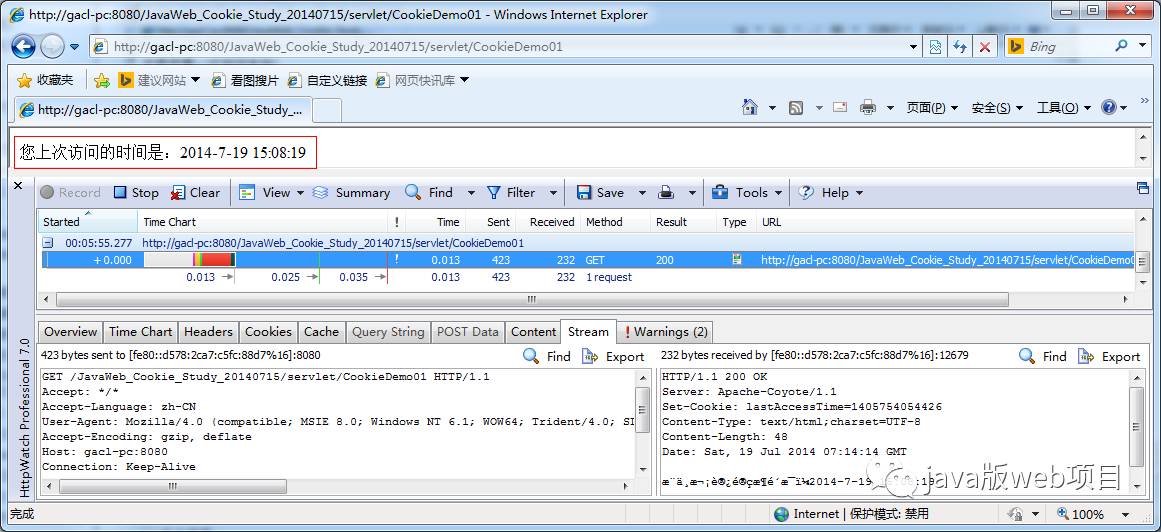Click the sent stream horizontal scrollbar
The width and height of the screenshot is (1161, 532).
(172, 487)
